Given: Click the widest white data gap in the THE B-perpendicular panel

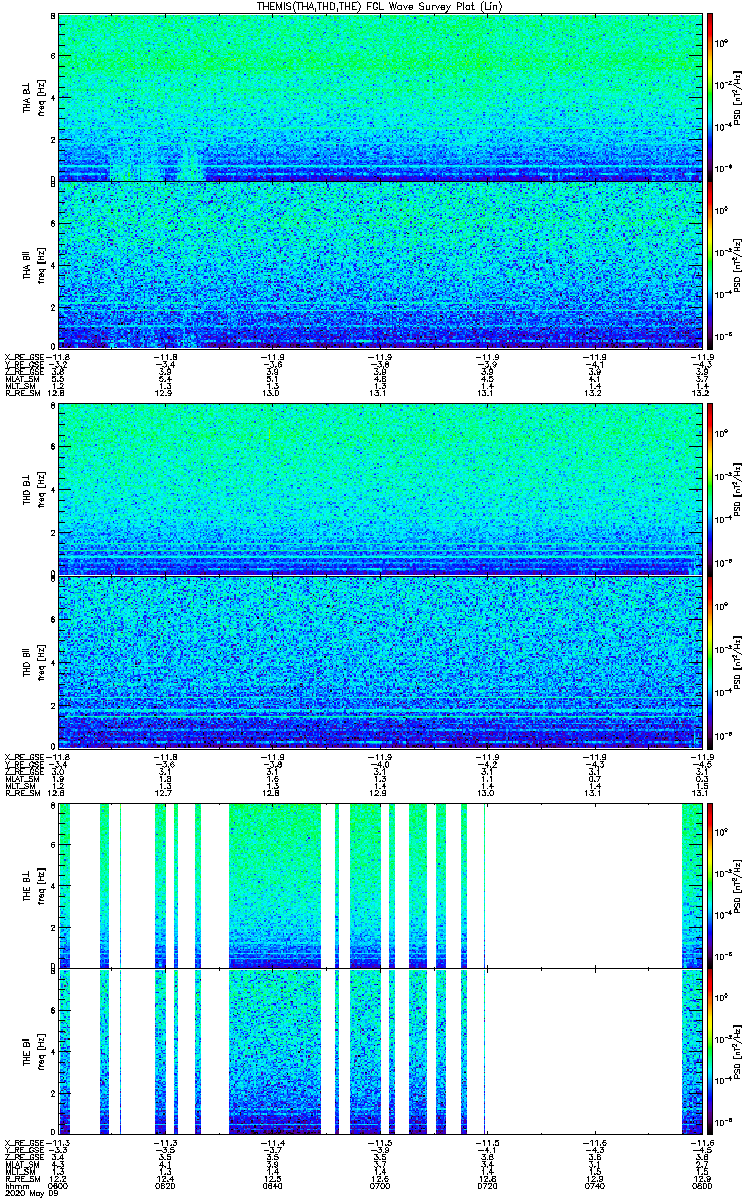Looking at the screenshot, I should [583, 885].
